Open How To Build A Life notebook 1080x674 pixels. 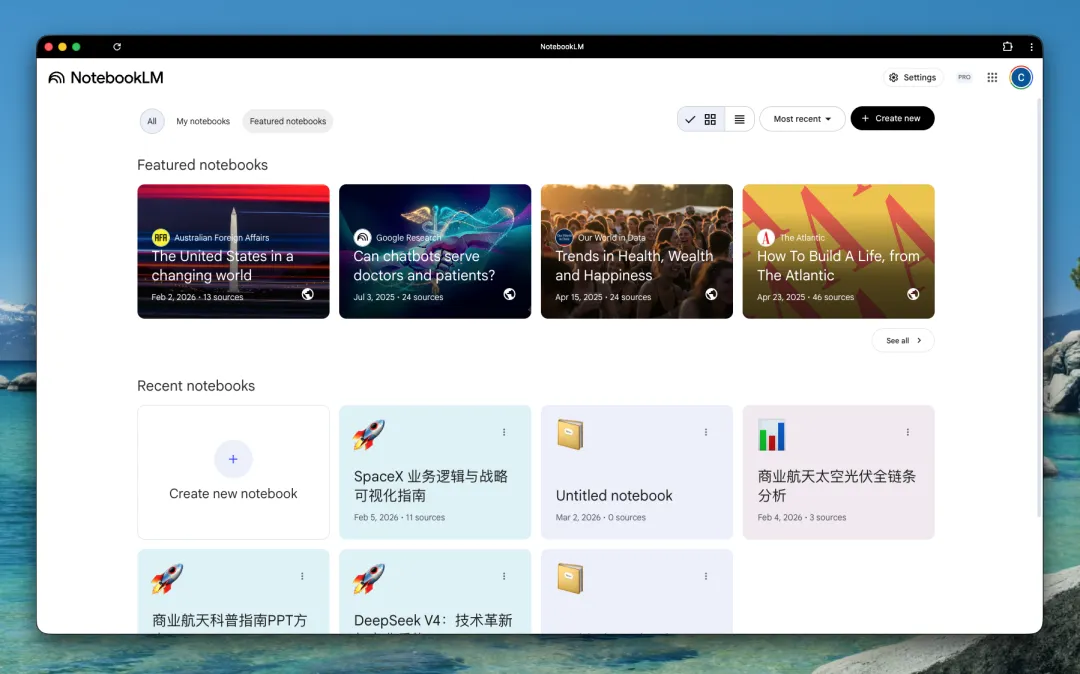pos(839,251)
